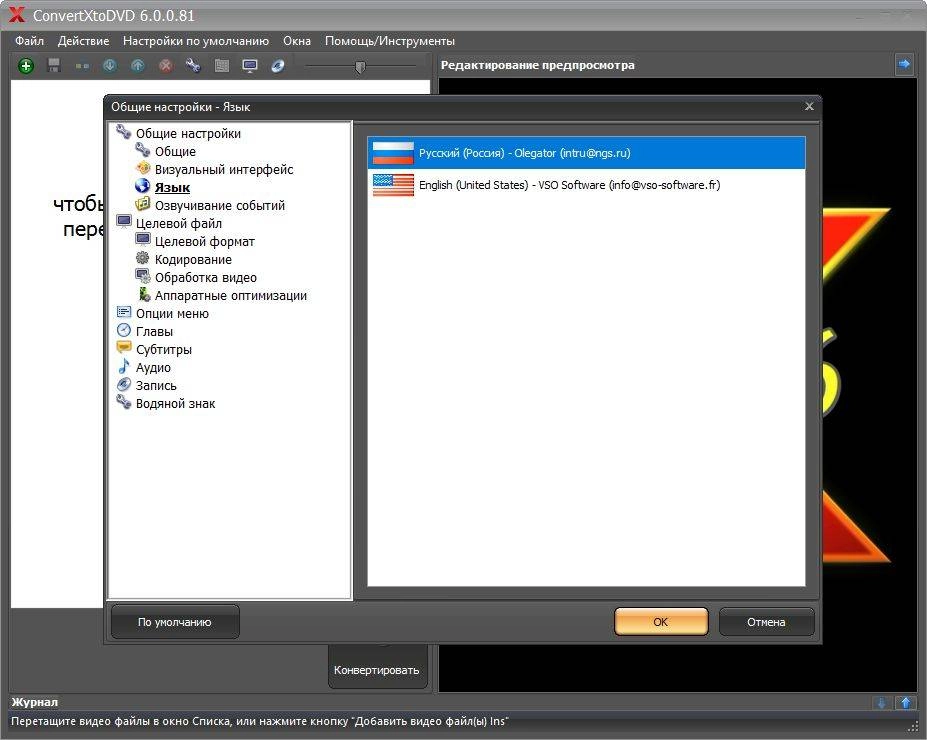The image size is (927, 740).
Task: Open settings via the wrench toolbar icon
Action: pos(193,66)
